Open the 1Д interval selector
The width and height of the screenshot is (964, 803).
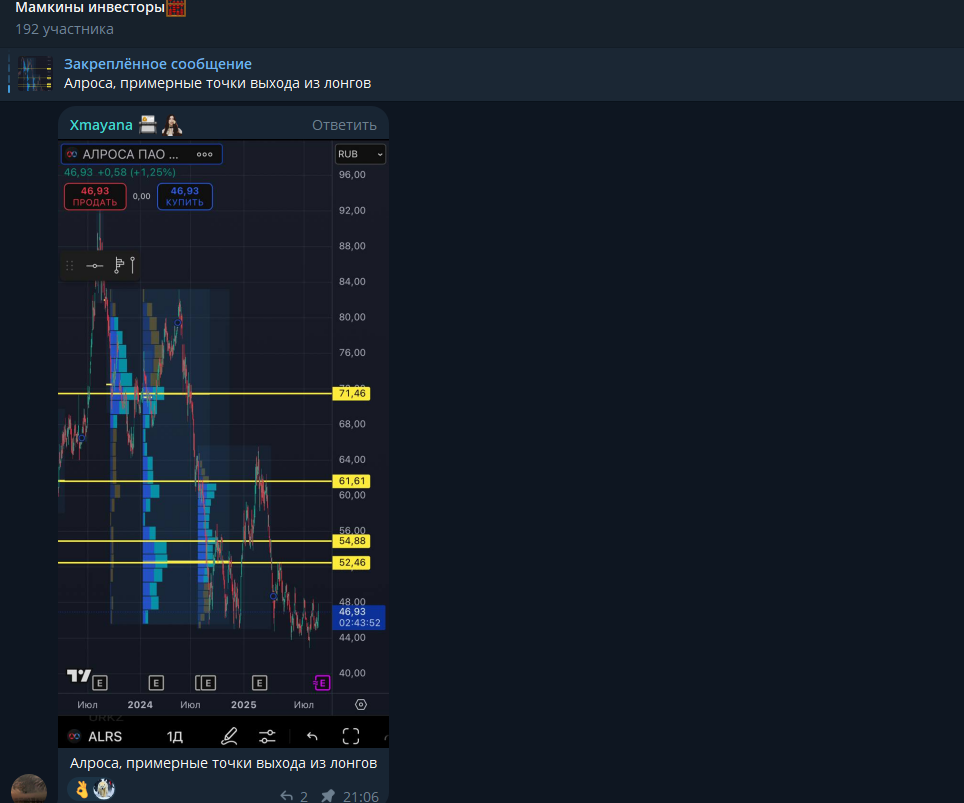(x=175, y=737)
